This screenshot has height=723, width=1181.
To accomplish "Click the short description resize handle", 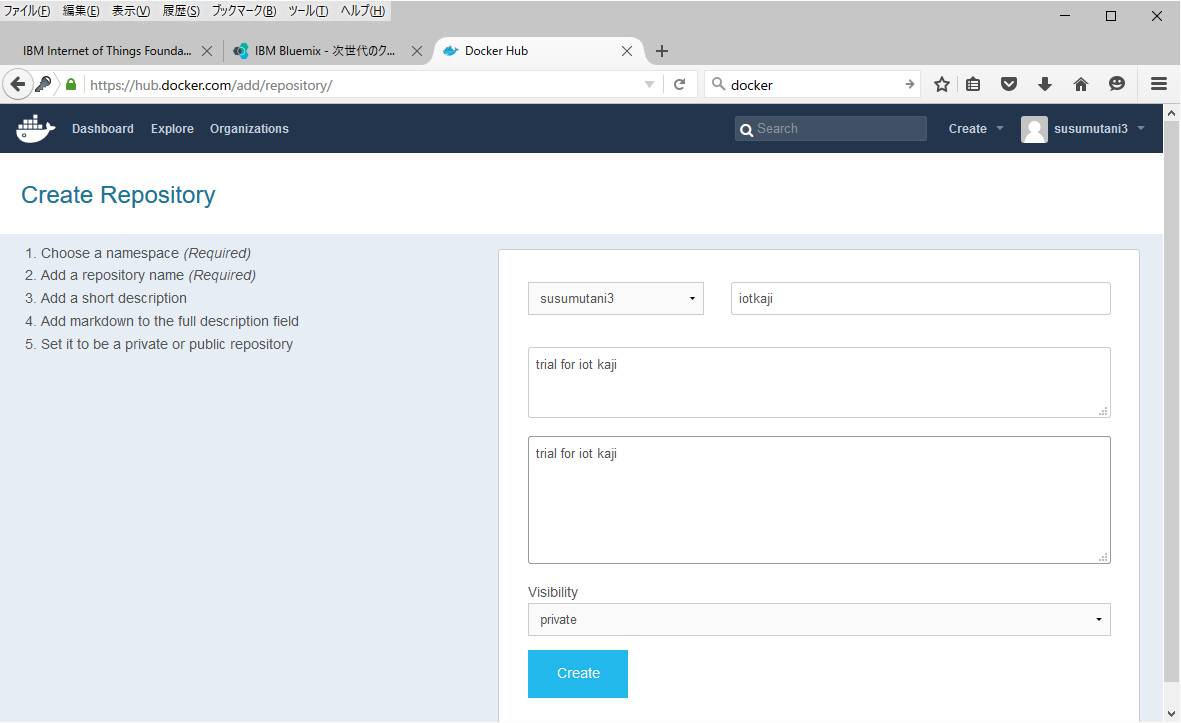I will click(x=1103, y=410).
